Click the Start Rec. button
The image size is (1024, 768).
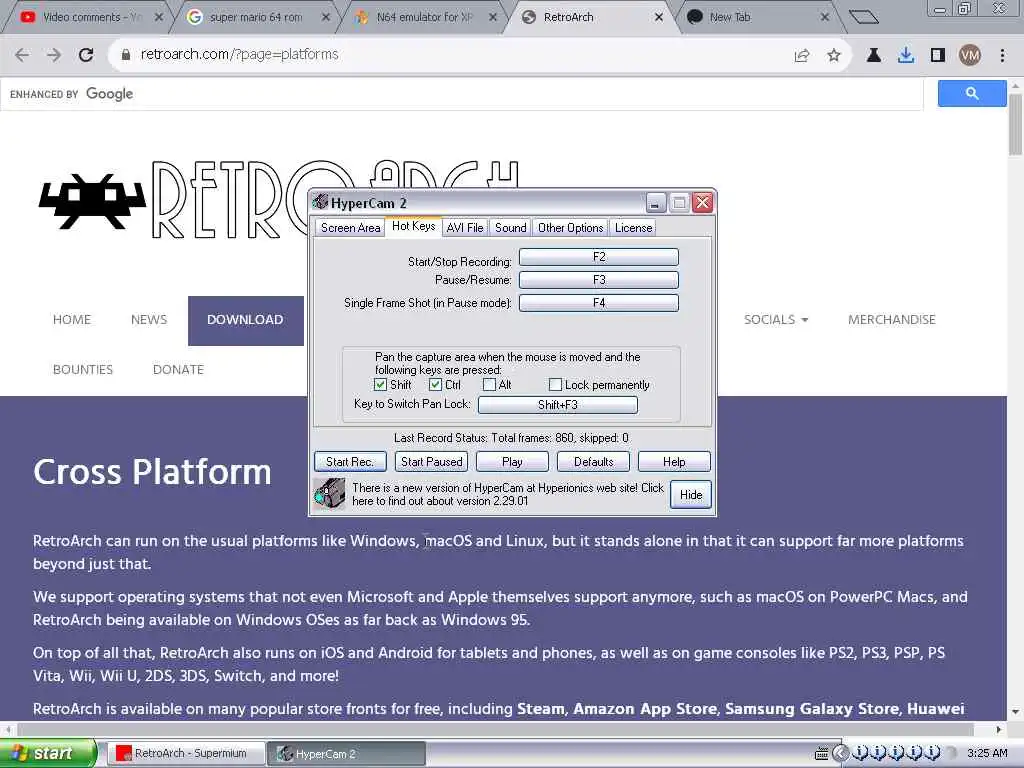pos(350,462)
